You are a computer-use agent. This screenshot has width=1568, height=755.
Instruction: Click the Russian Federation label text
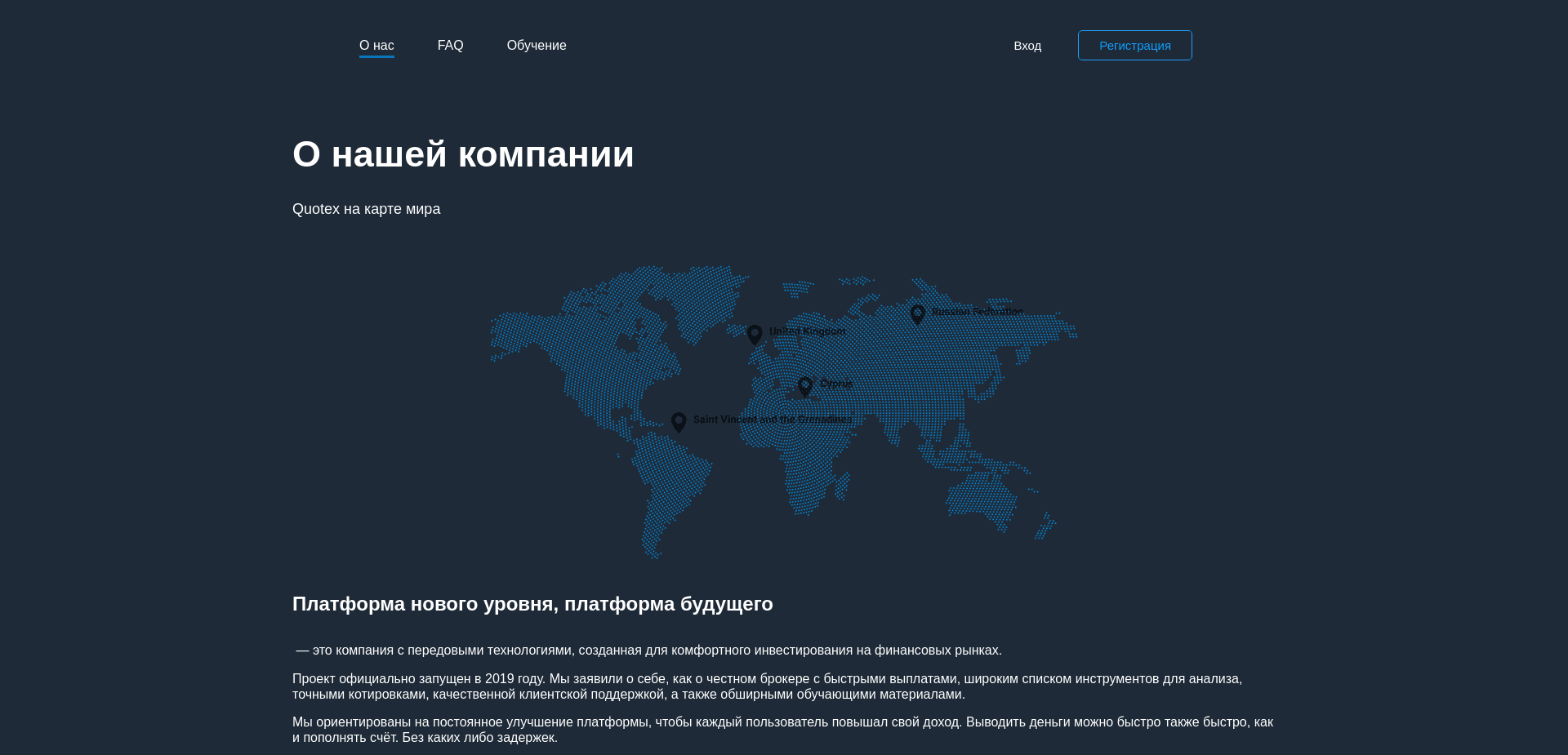(978, 311)
